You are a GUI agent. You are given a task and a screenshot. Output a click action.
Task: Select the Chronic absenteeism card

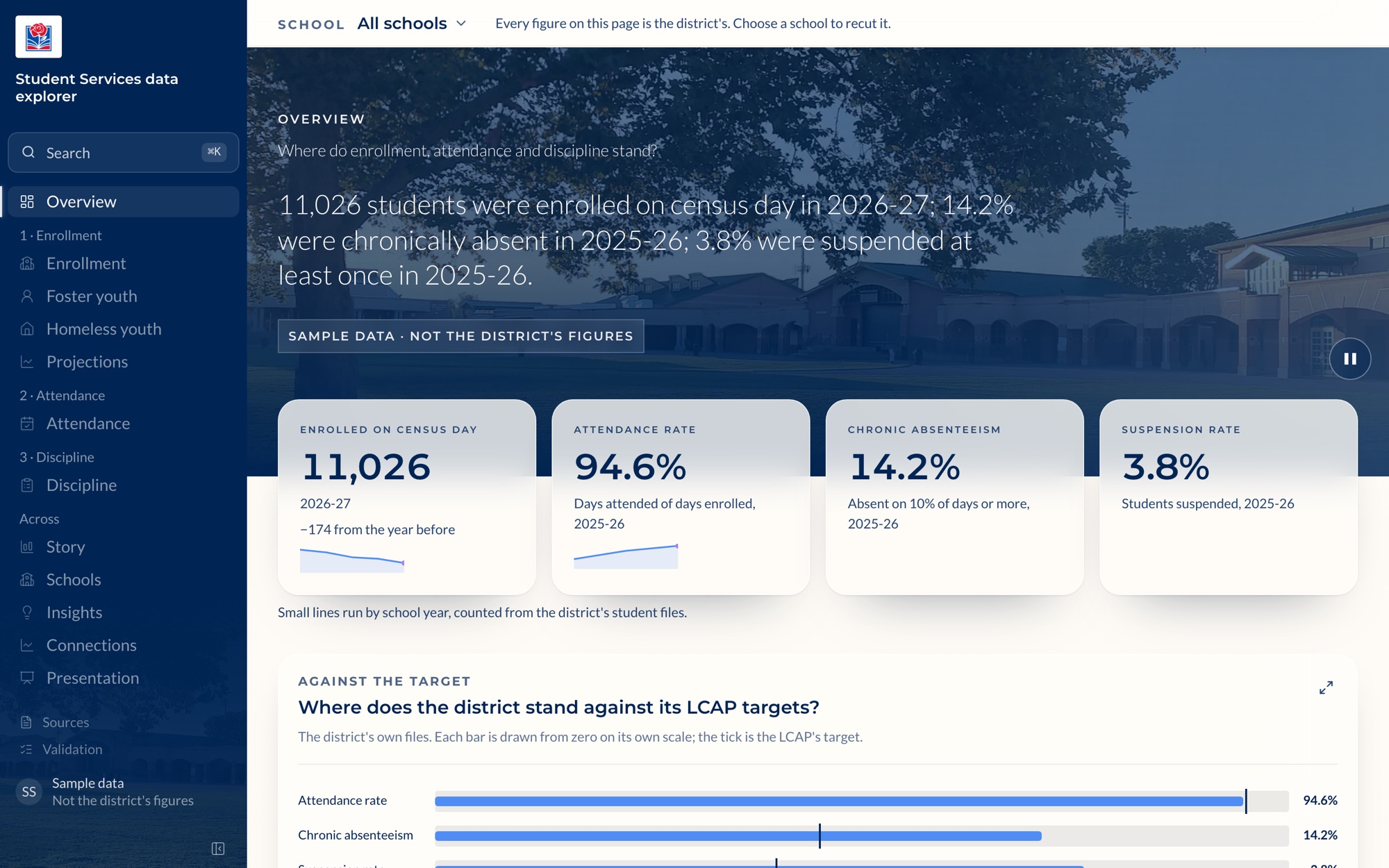[x=954, y=496]
